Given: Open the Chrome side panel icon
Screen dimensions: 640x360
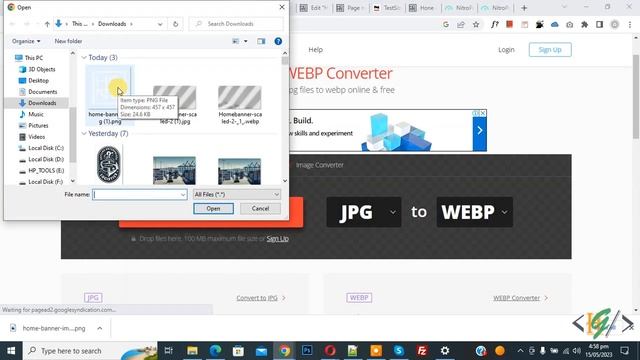Looking at the screenshot, I should (x=600, y=24).
